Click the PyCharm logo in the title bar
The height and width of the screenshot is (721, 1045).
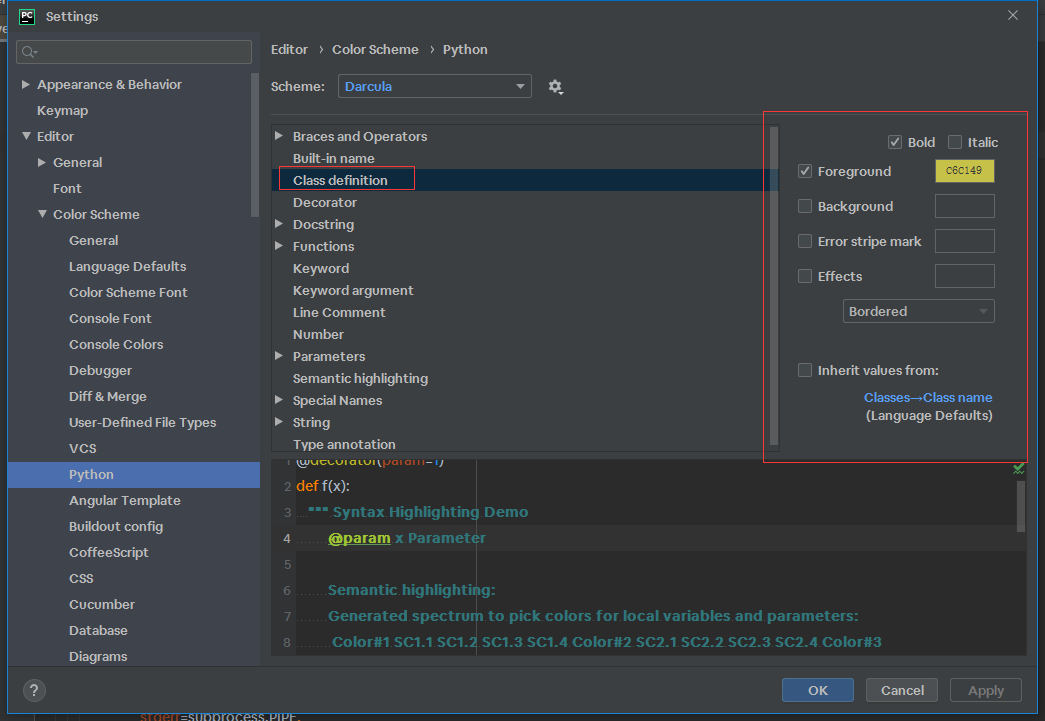tap(27, 16)
